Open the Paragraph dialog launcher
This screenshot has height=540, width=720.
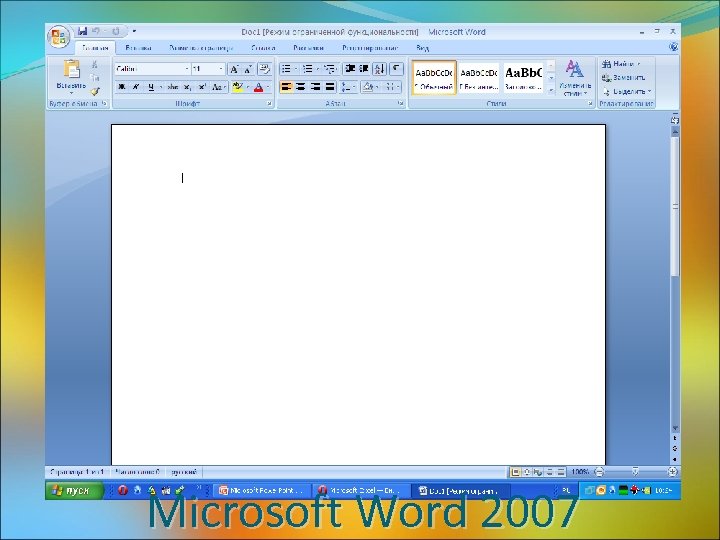click(400, 104)
